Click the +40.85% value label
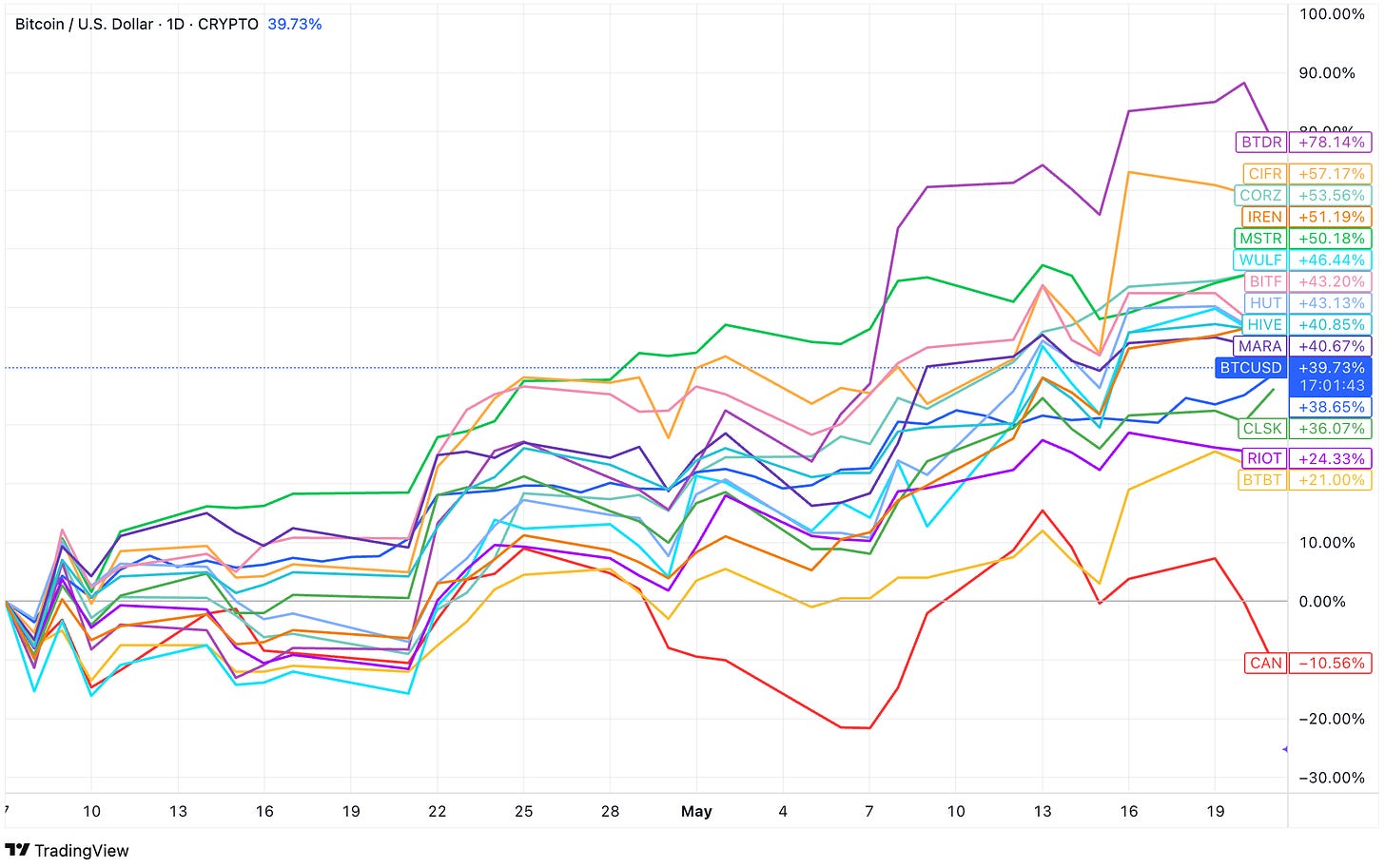This screenshot has height=868, width=1385. [x=1331, y=324]
